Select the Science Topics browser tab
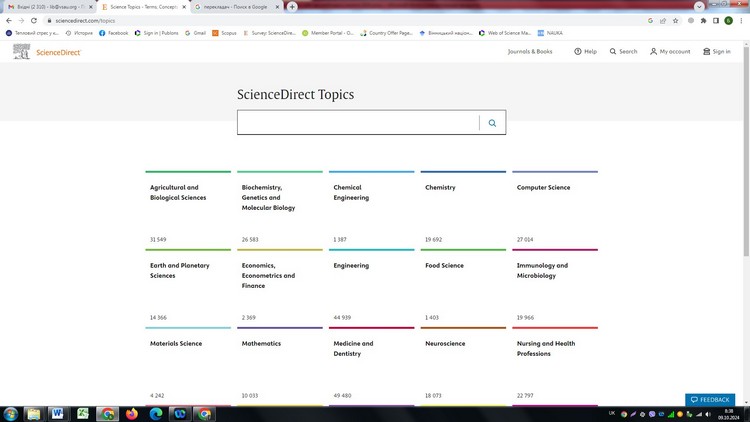 tap(143, 7)
